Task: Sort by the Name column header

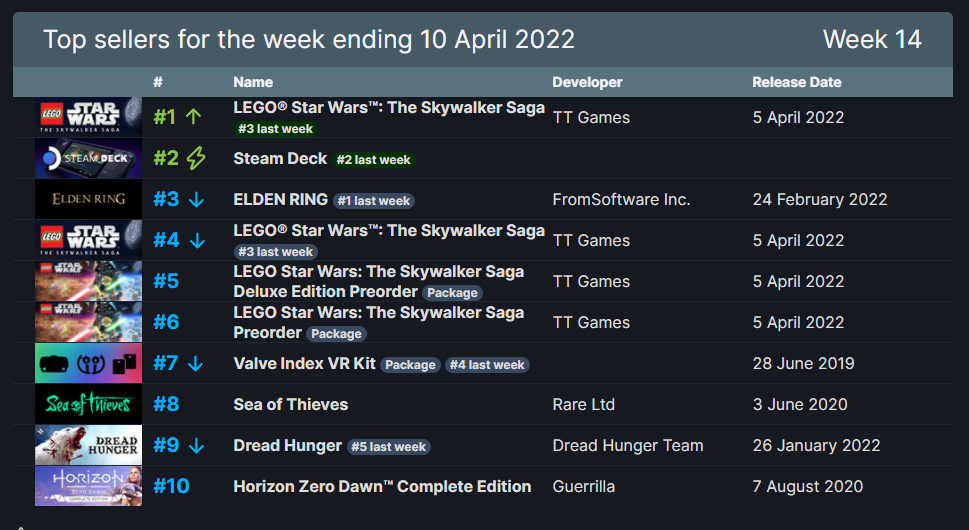Action: (x=253, y=82)
